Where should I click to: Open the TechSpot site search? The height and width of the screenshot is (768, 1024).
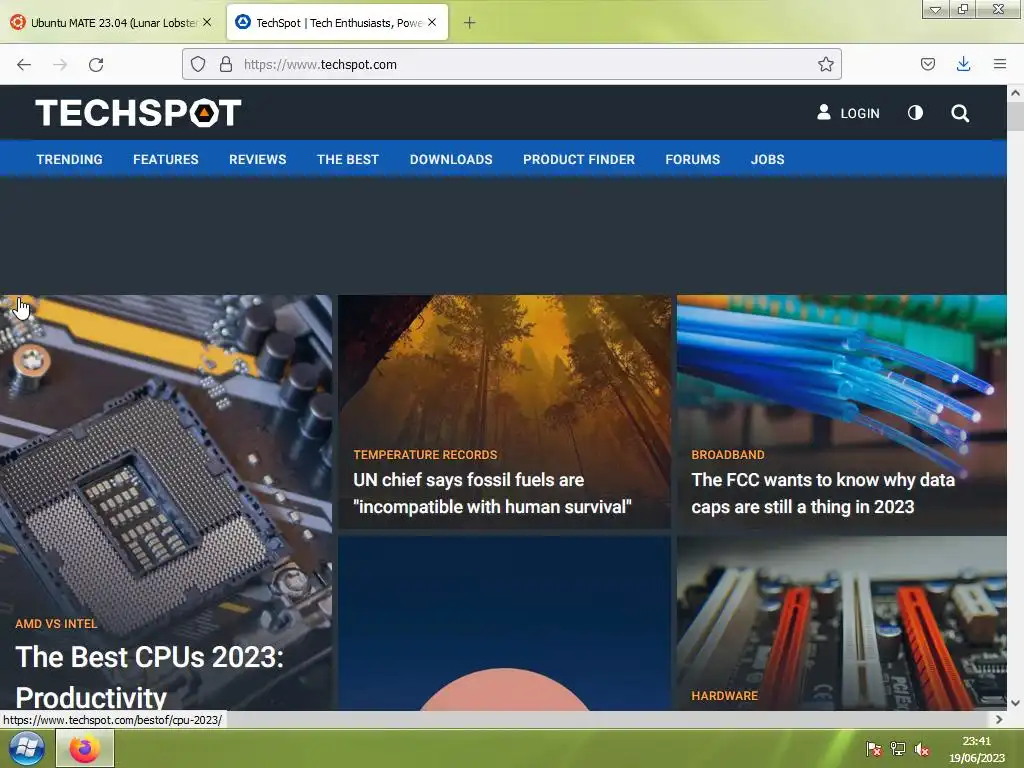coord(959,113)
